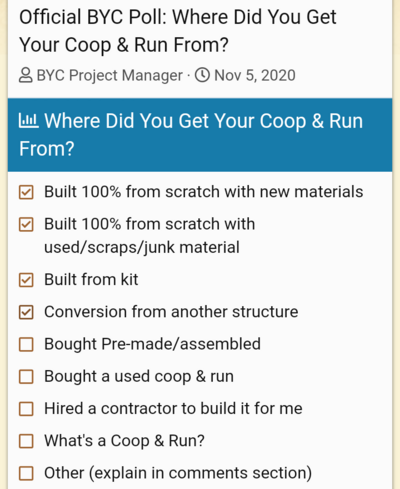400x489 pixels.
Task: Click the bar chart poll icon
Action: [29, 121]
